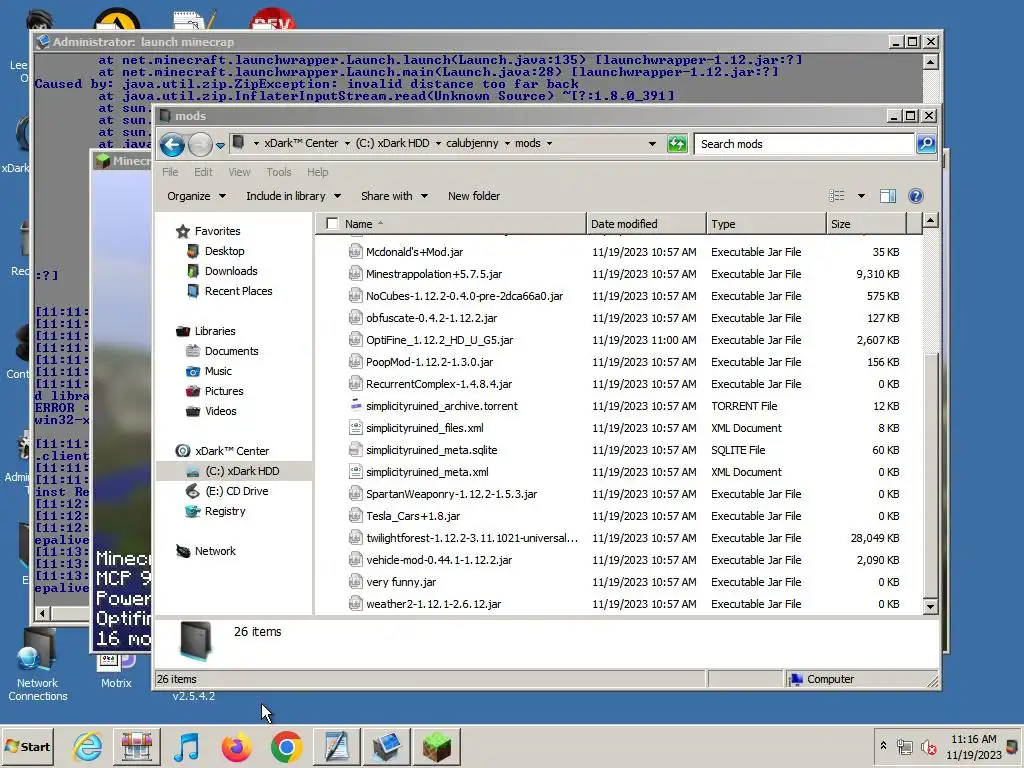1024x768 pixels.
Task: Open Music library
Action: 218,371
